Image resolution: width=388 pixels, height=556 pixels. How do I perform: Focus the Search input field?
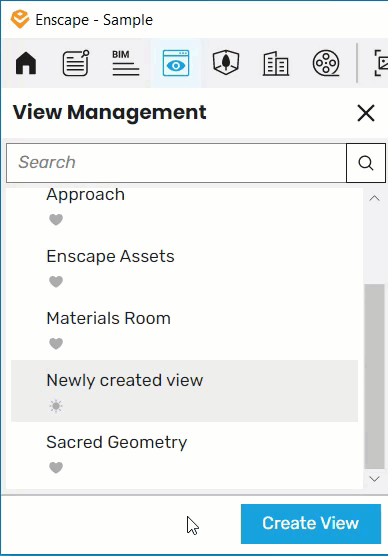point(176,163)
